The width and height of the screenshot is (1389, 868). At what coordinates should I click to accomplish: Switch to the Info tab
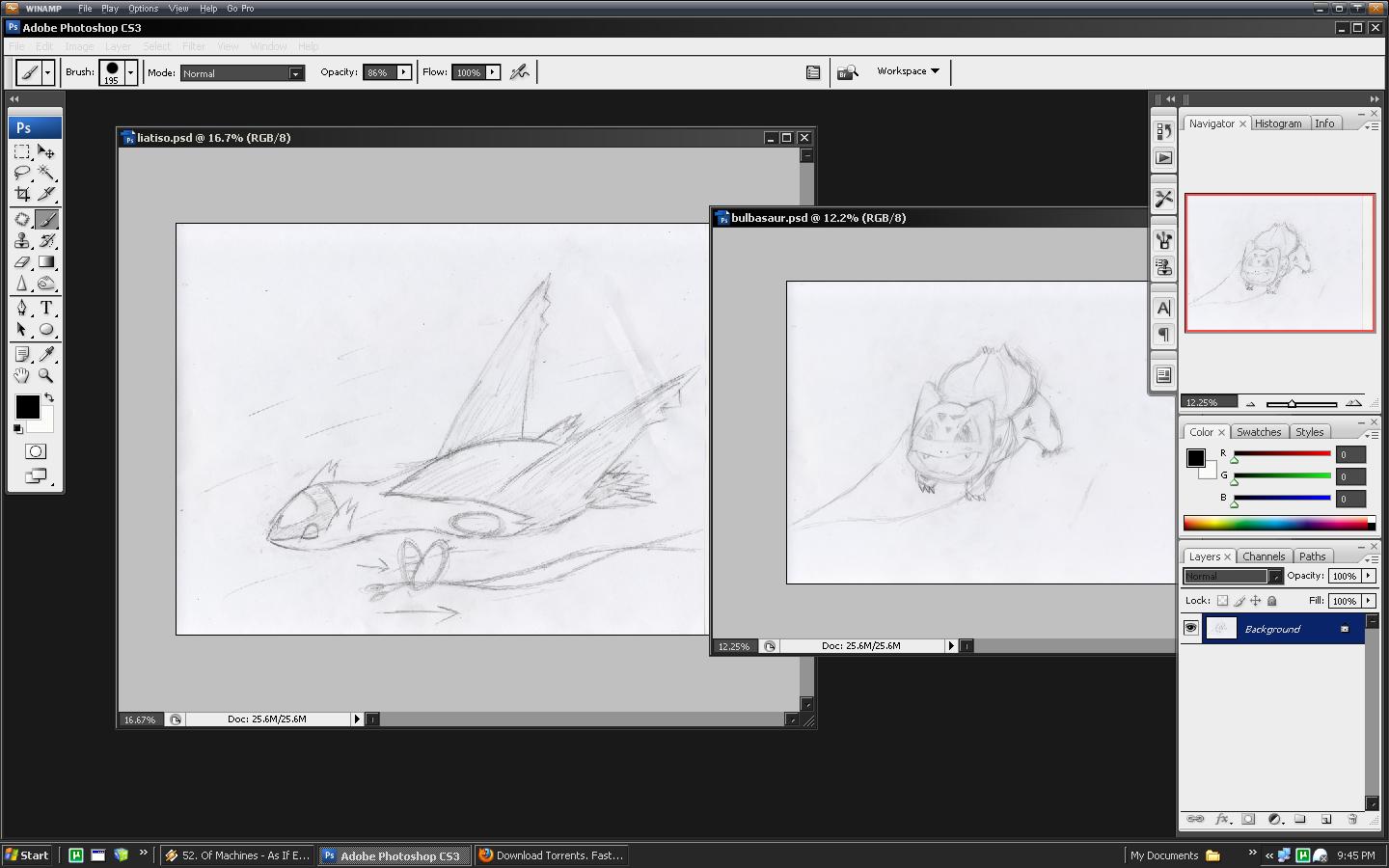point(1324,123)
